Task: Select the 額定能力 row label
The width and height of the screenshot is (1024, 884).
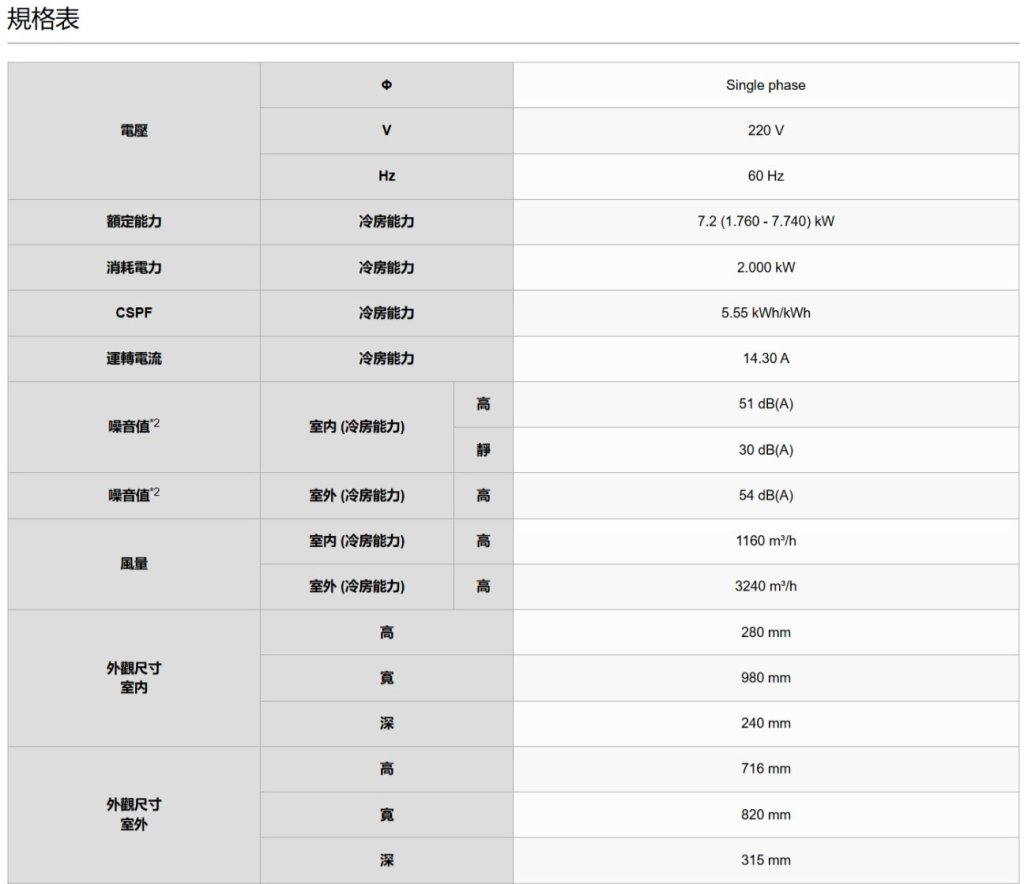Action: [x=134, y=221]
